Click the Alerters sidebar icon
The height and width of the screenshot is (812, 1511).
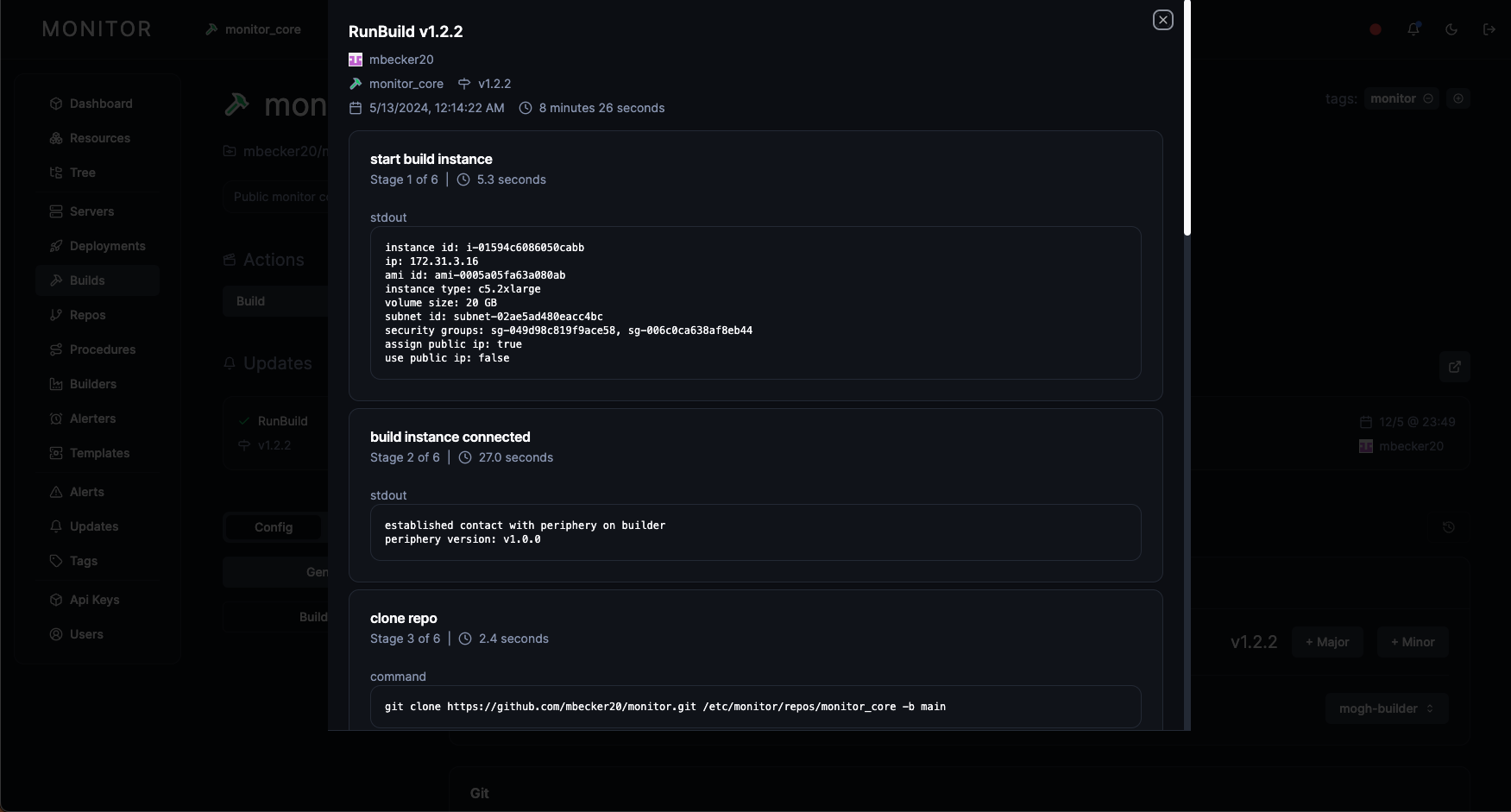point(56,419)
